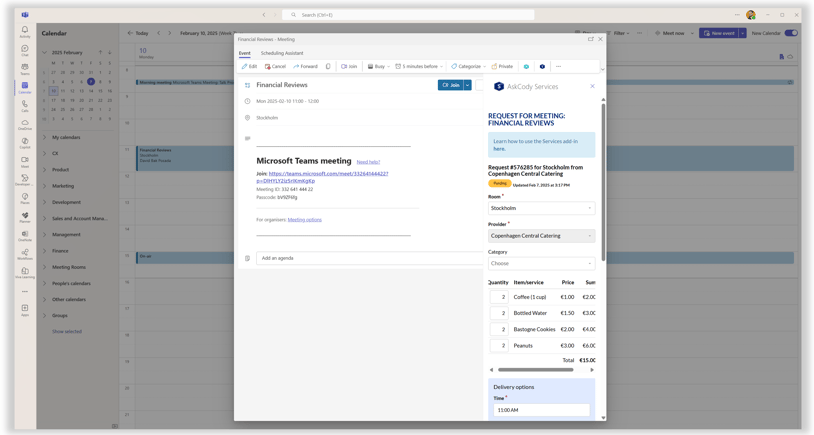
Task: Mark the meeting as Private
Action: (x=502, y=66)
